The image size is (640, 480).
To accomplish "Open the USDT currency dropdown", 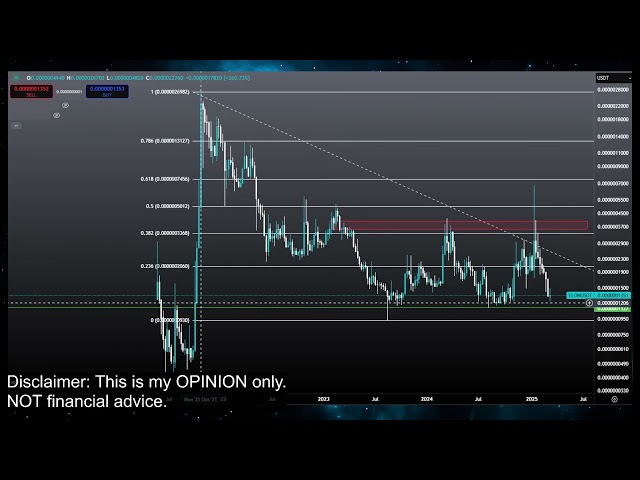I will point(603,77).
